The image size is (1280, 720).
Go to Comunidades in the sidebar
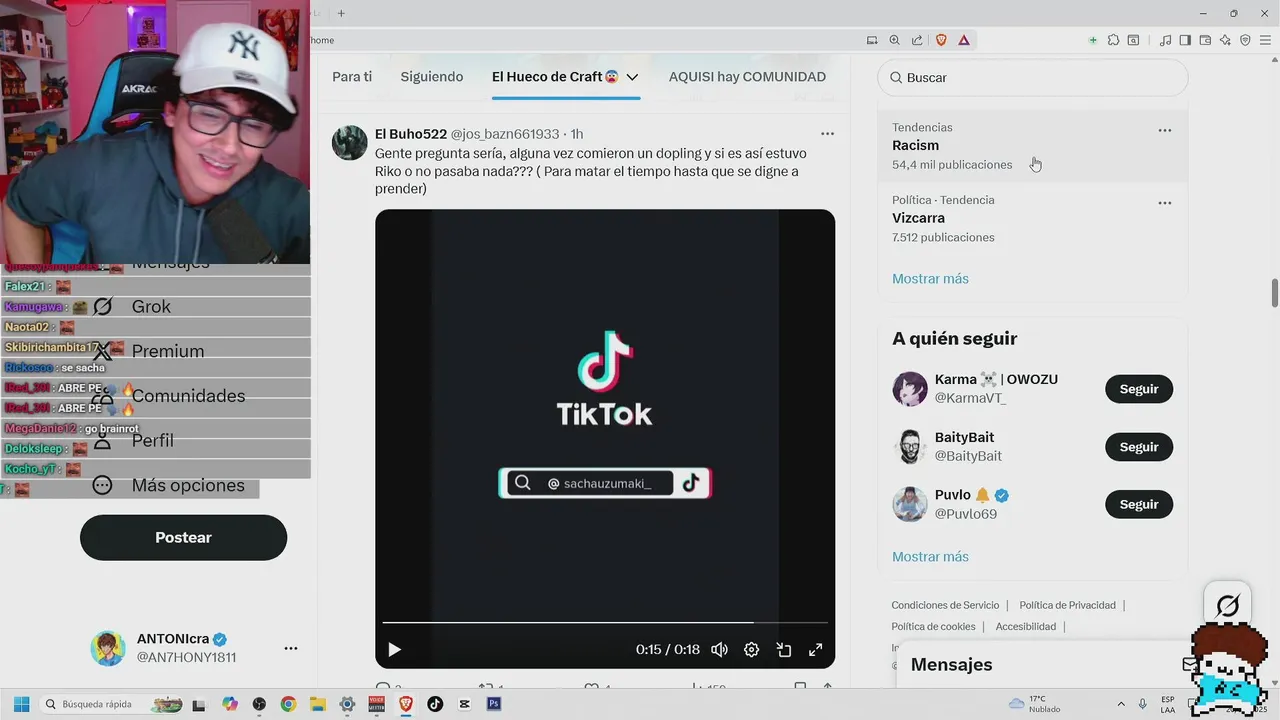click(x=168, y=396)
